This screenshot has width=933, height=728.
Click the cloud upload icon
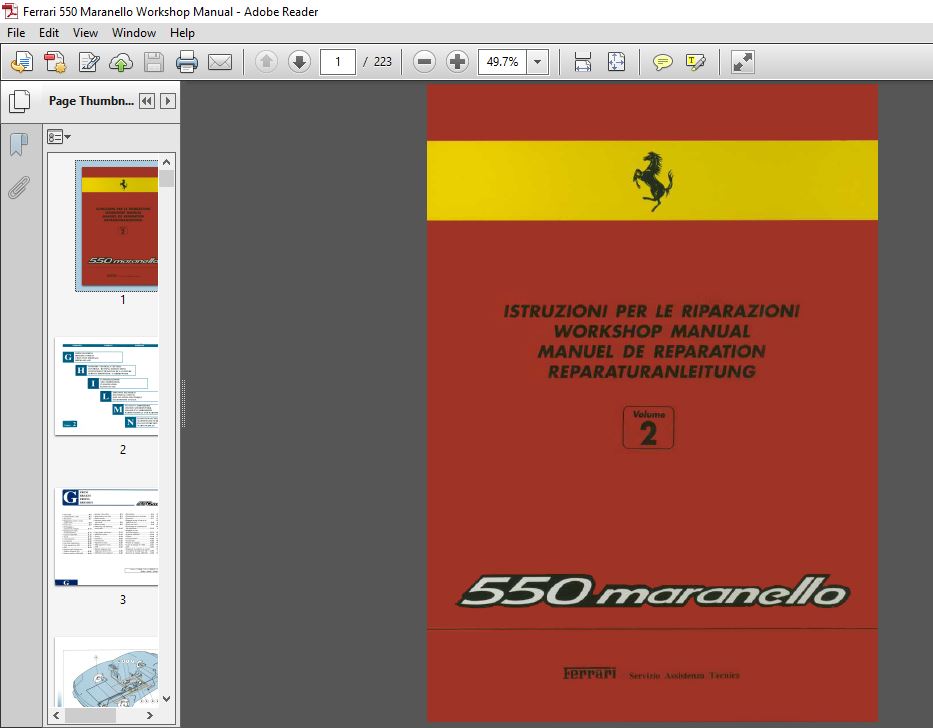tap(121, 62)
